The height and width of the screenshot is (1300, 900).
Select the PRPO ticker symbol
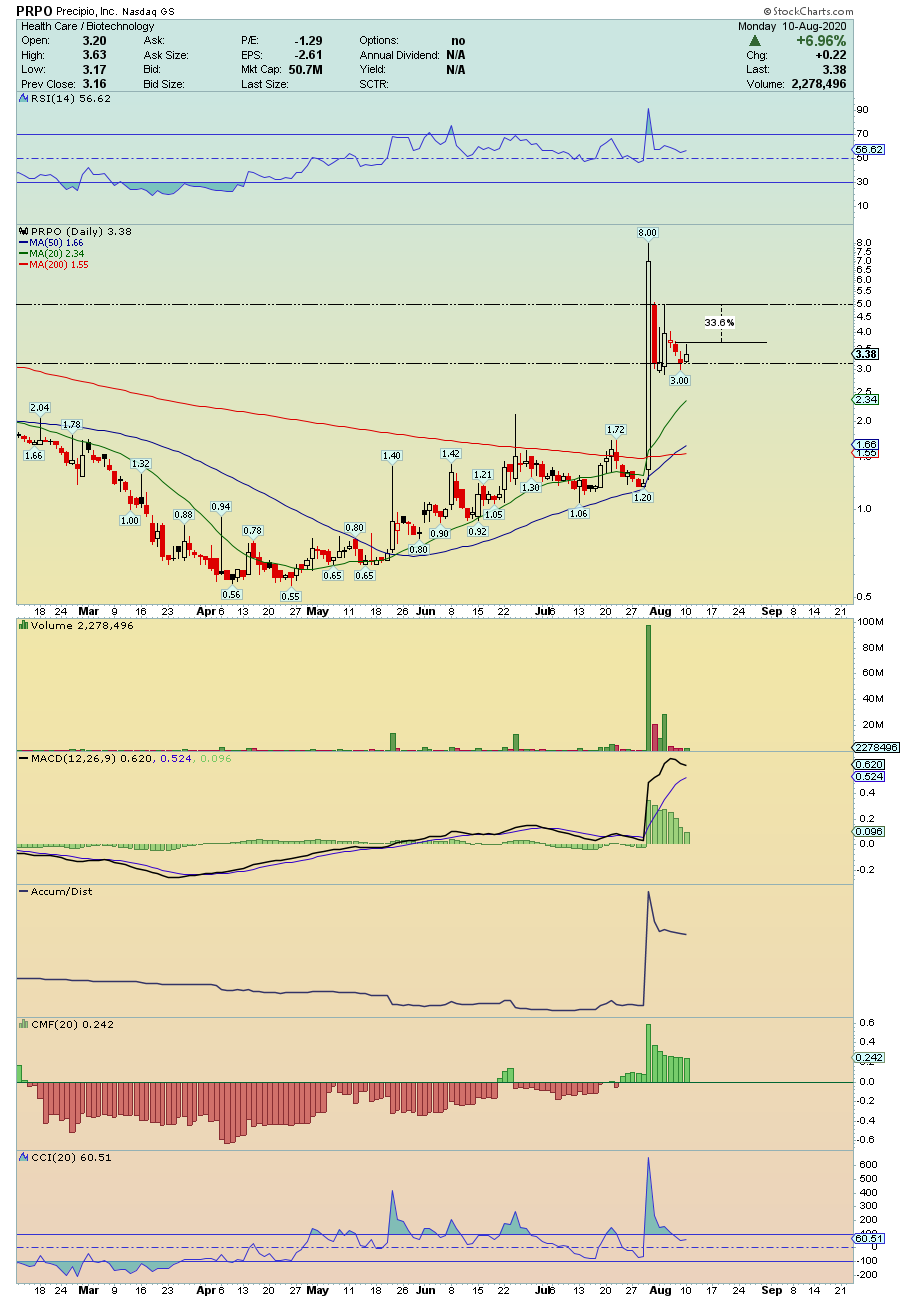coord(34,10)
